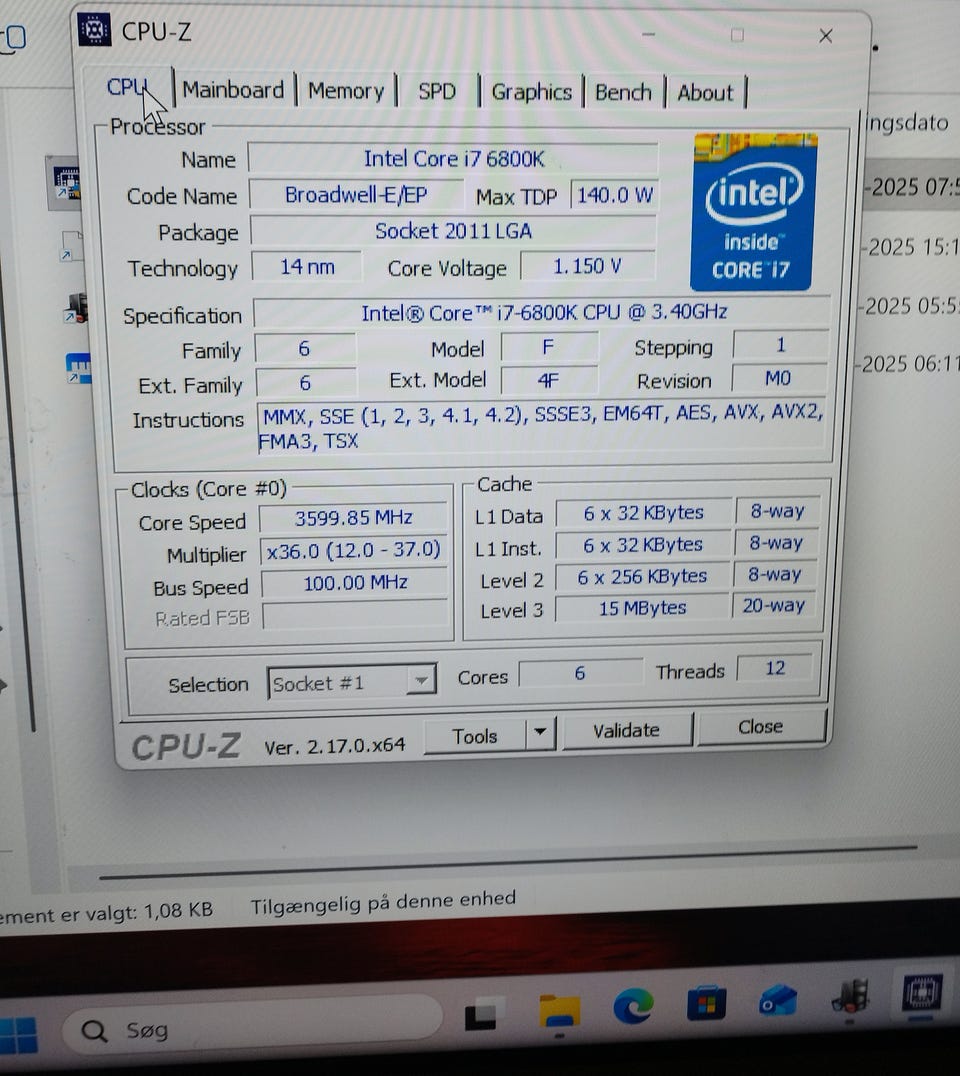Launch Microsoft Edge from the taskbar

click(633, 1006)
